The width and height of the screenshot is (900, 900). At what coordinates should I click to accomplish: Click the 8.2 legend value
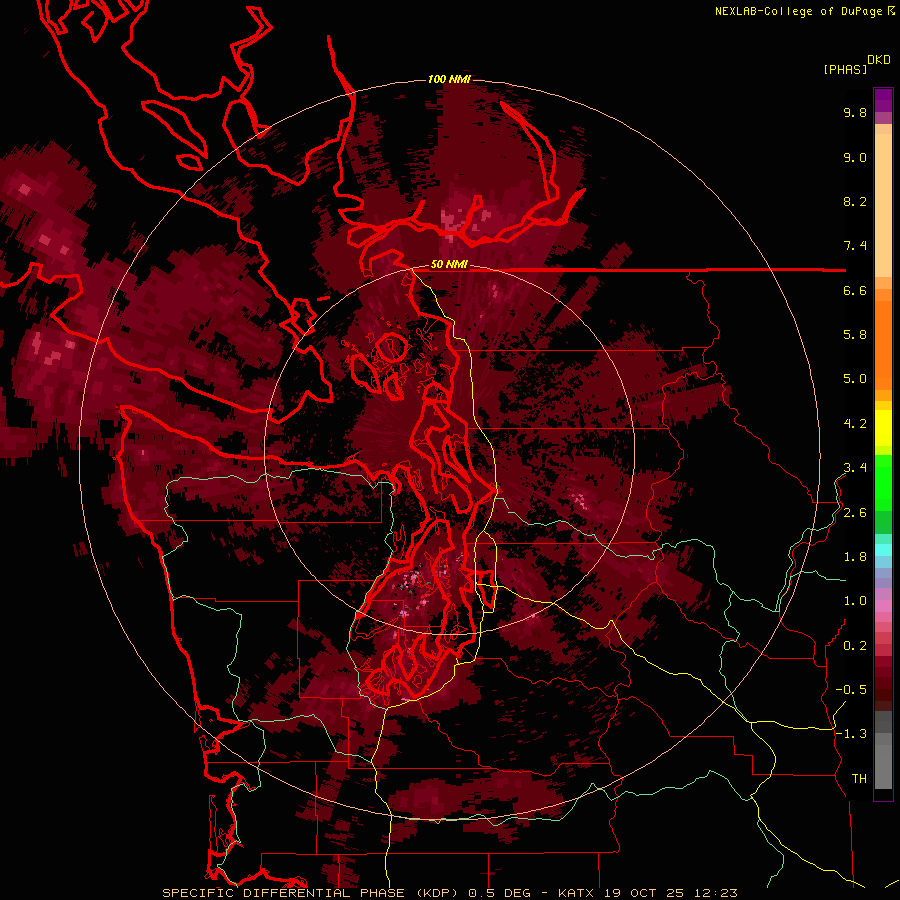click(x=855, y=201)
